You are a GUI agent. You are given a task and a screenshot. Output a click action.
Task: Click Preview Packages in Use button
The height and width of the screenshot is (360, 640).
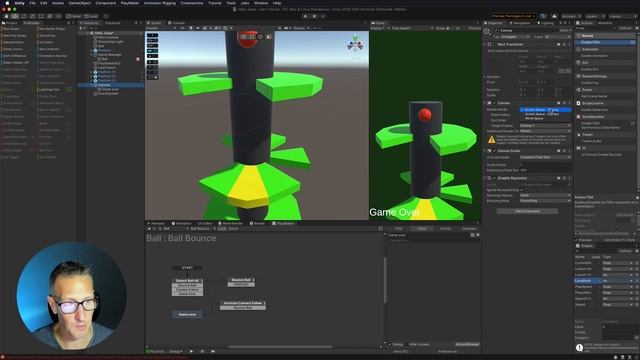pyautogui.click(x=513, y=16)
